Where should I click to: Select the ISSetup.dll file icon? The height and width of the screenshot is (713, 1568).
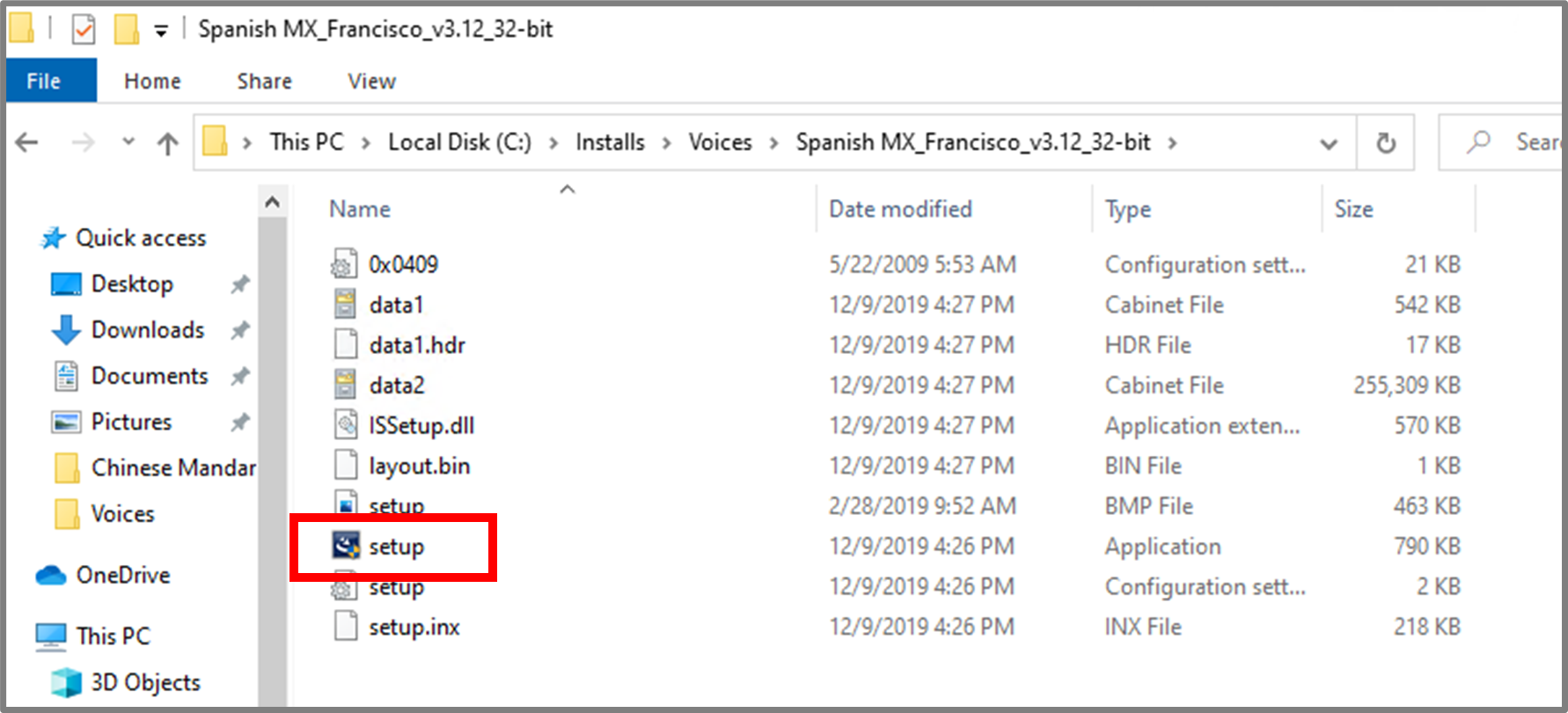(346, 425)
